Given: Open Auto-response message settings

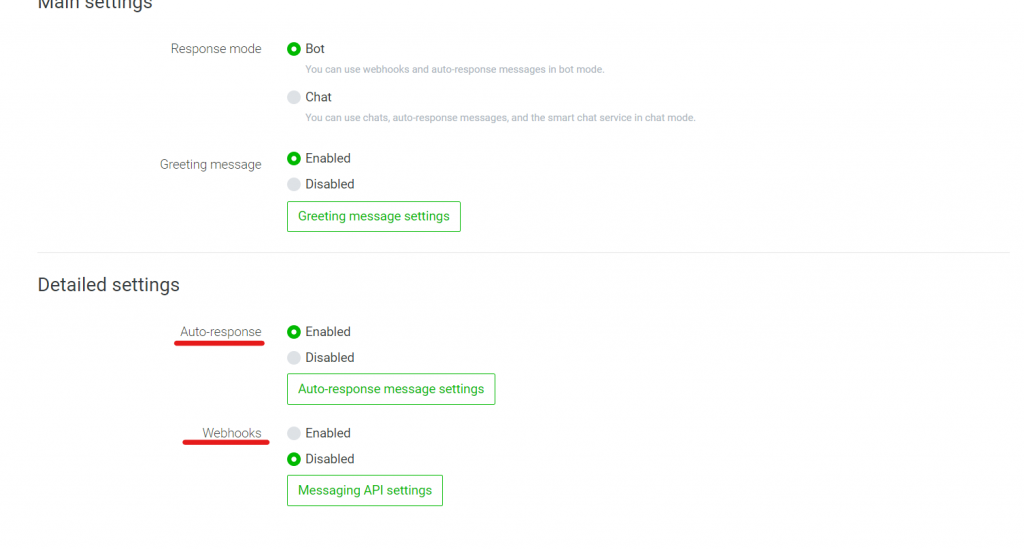Looking at the screenshot, I should [390, 389].
